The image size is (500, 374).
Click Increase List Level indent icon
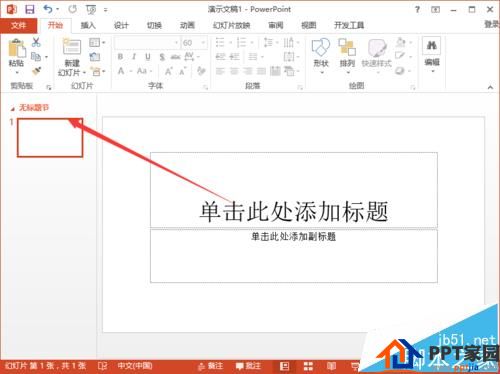click(234, 57)
